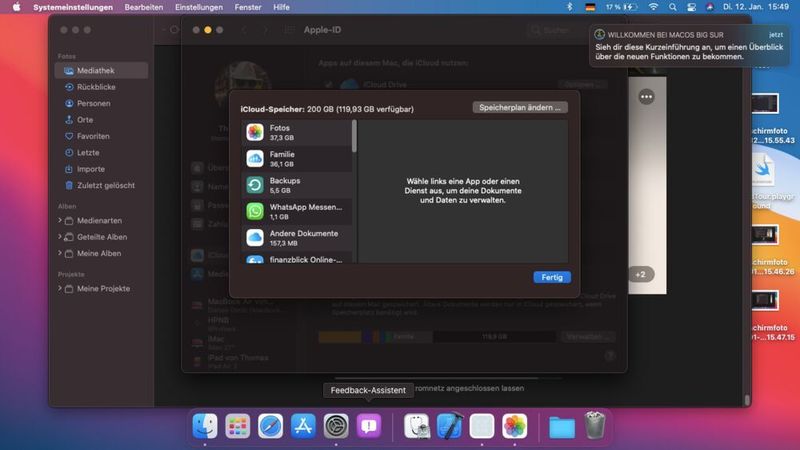Click the three-dots more button

click(646, 97)
